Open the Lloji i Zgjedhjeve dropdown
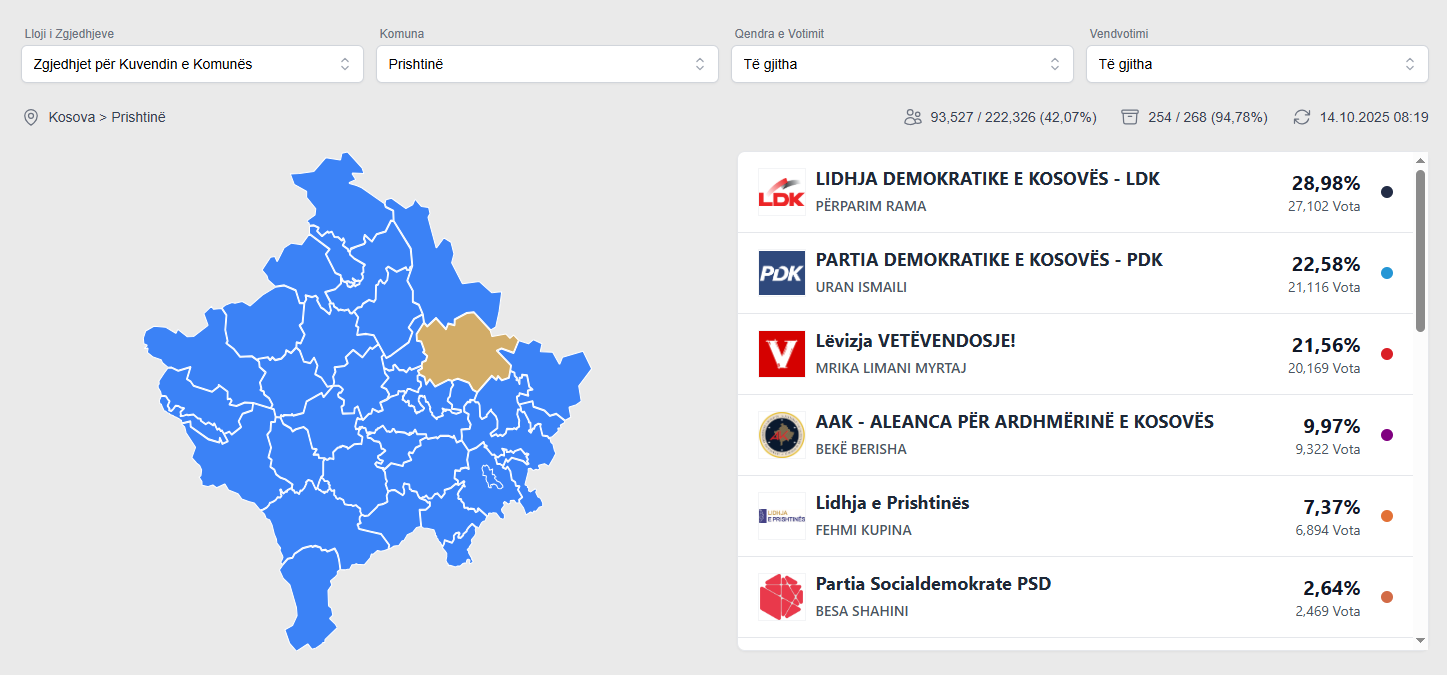Screen dimensions: 1447x675 (x=192, y=64)
